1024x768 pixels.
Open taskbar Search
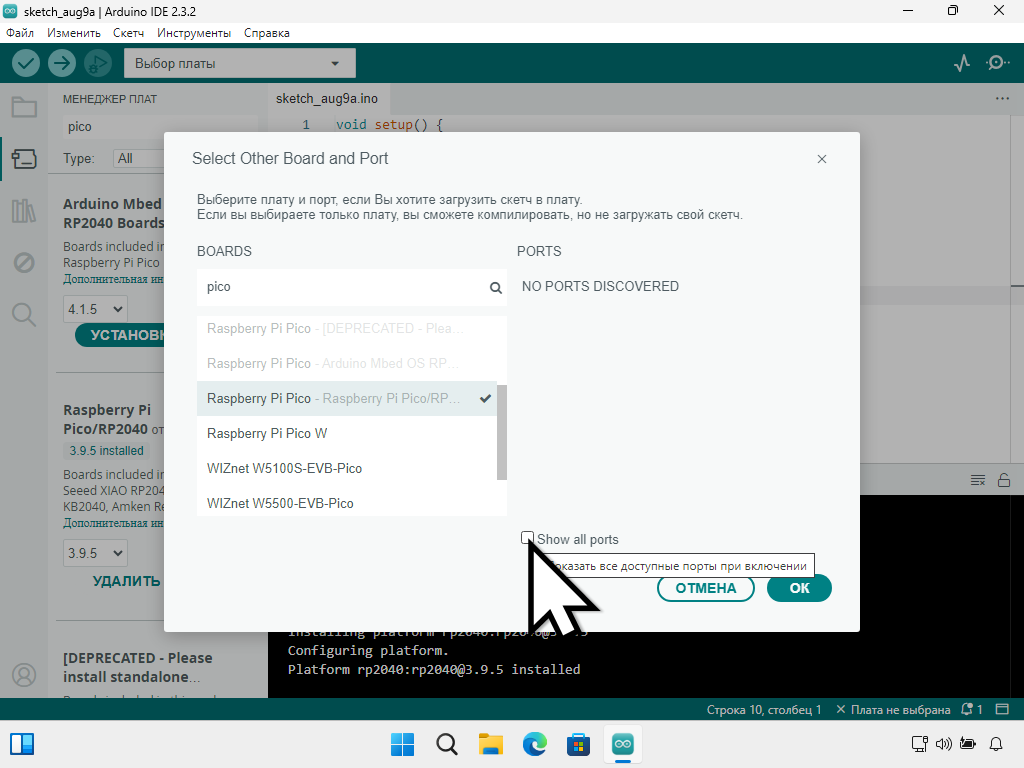click(447, 744)
